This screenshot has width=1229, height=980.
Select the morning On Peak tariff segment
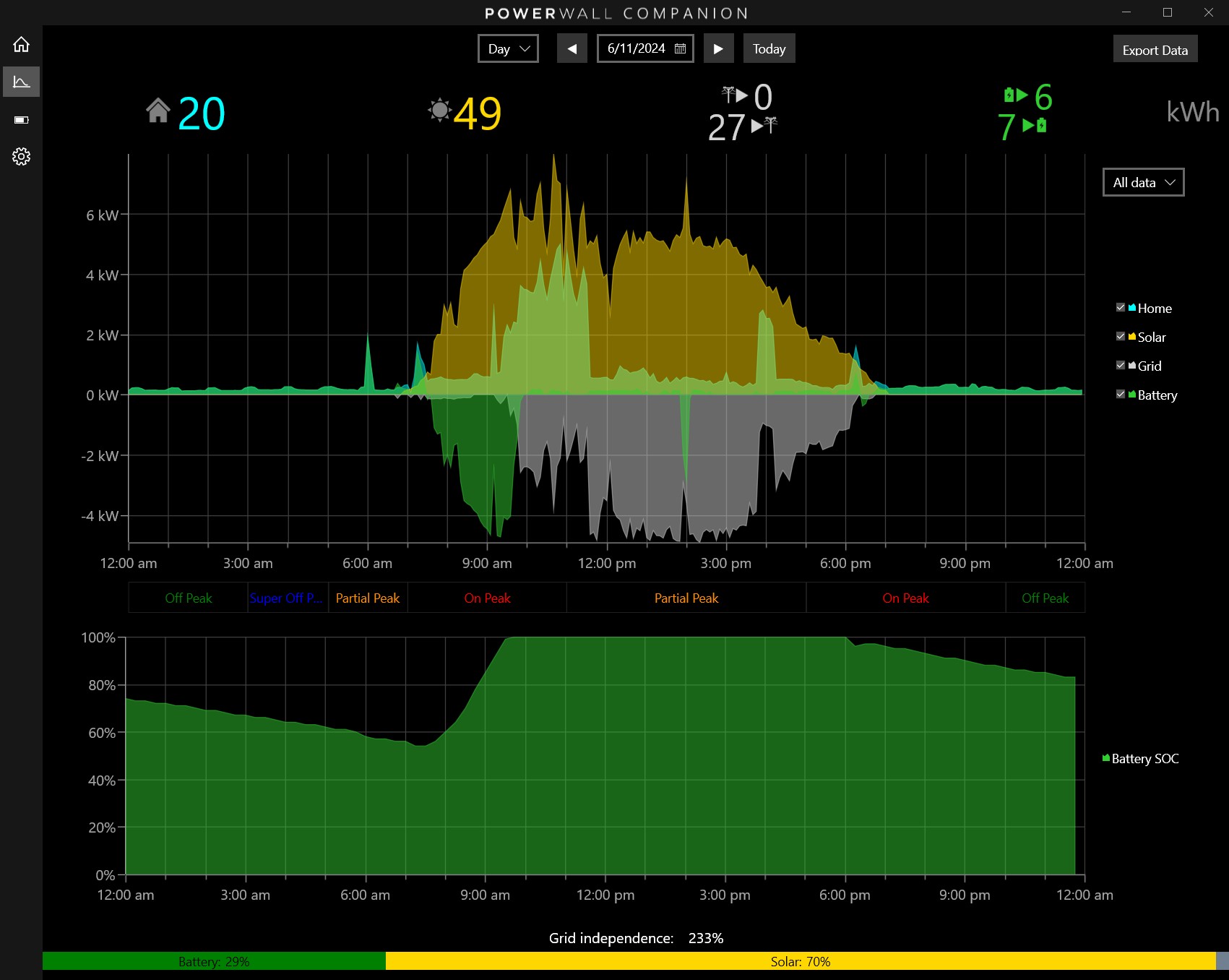(x=488, y=598)
